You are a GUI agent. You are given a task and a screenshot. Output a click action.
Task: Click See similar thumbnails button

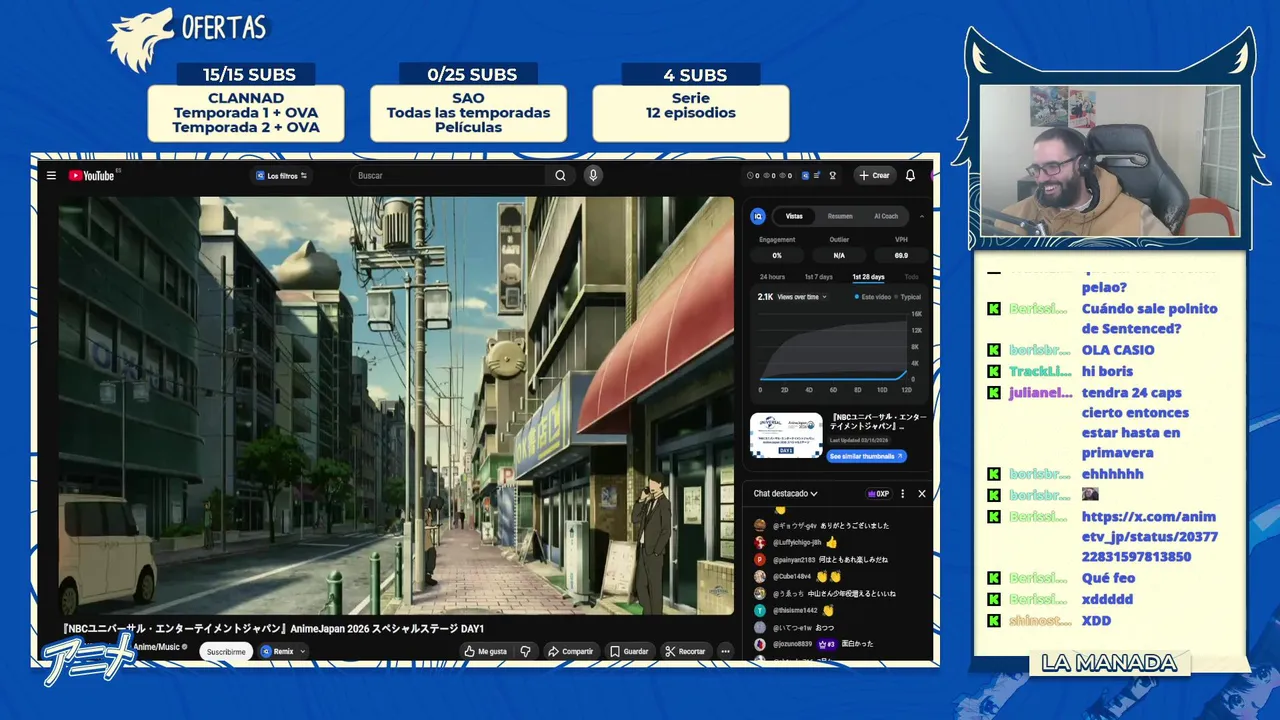coord(866,456)
